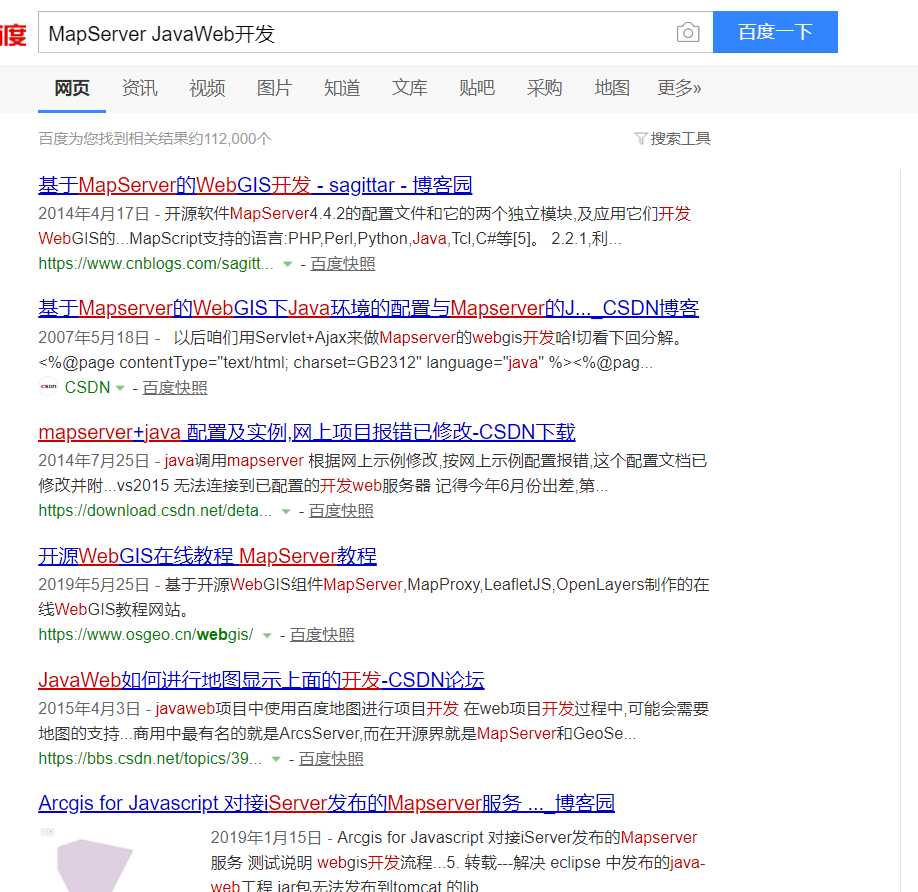Viewport: 918px width, 892px height.
Task: Click the bbs.csdn.net/topics/39... URL
Action: [x=150, y=759]
